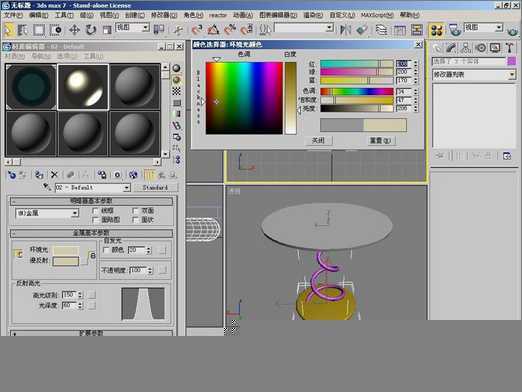Open the Schematic View icon

[417, 30]
